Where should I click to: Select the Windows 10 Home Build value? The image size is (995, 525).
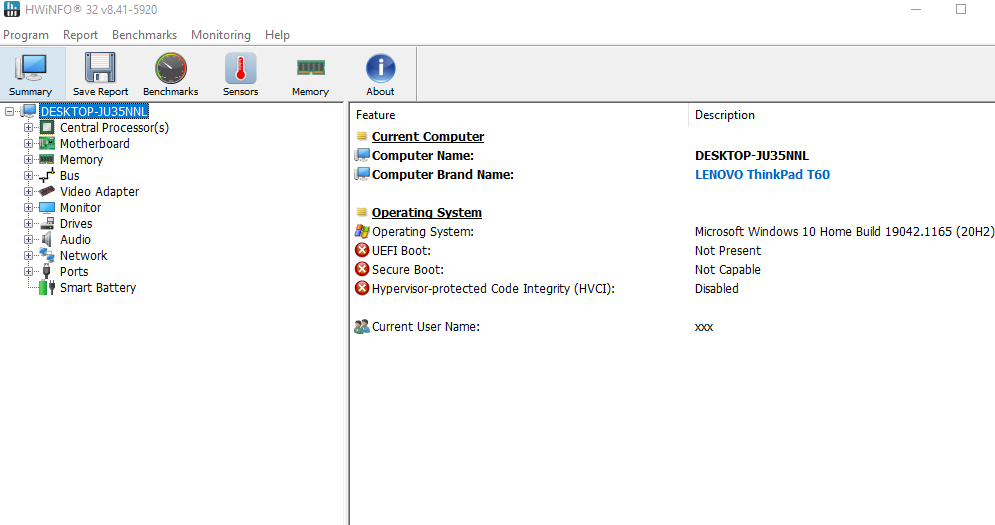pos(844,232)
